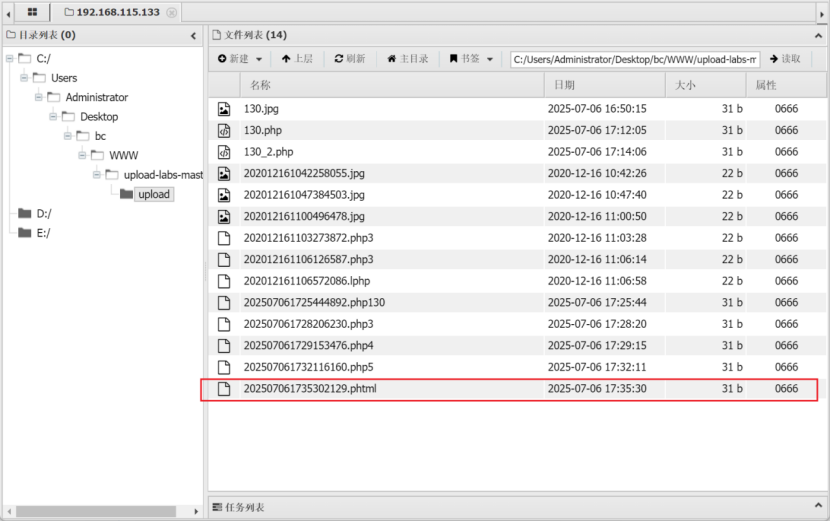
Task: Sort files by the 大小 column header
Action: 706,85
